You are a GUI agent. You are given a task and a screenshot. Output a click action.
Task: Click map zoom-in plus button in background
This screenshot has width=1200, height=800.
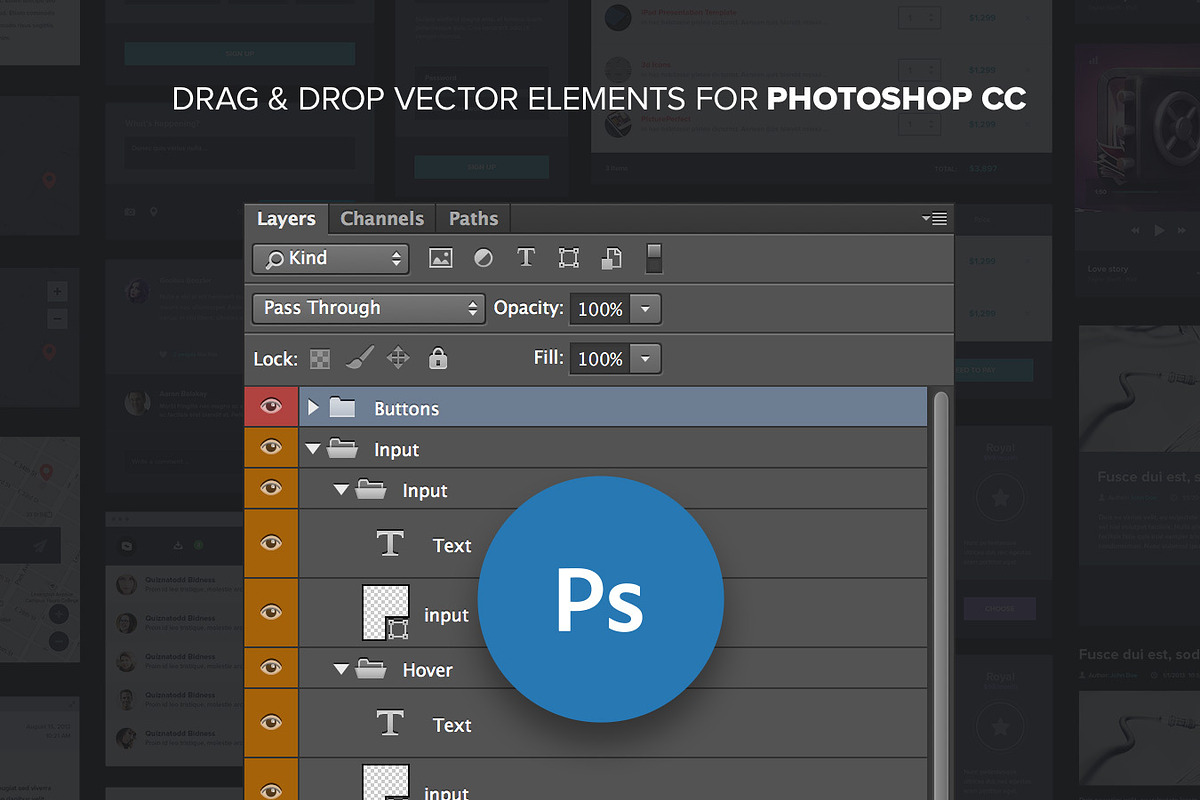coord(57,292)
